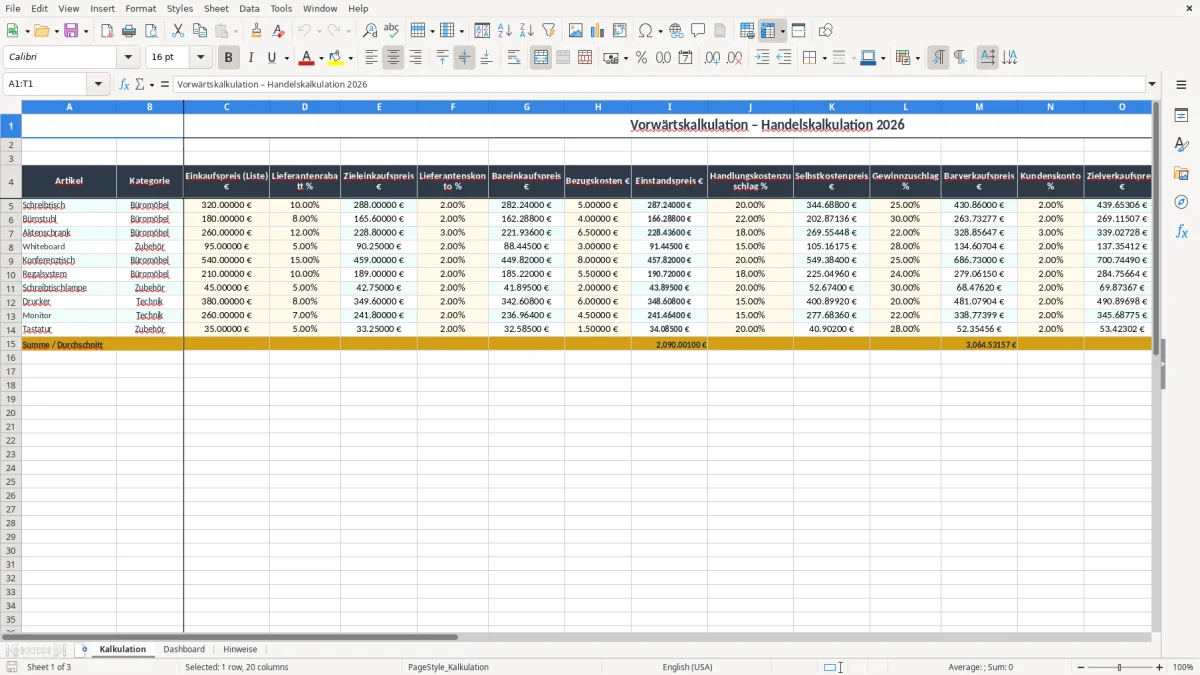Increase the indent

pos(762,58)
